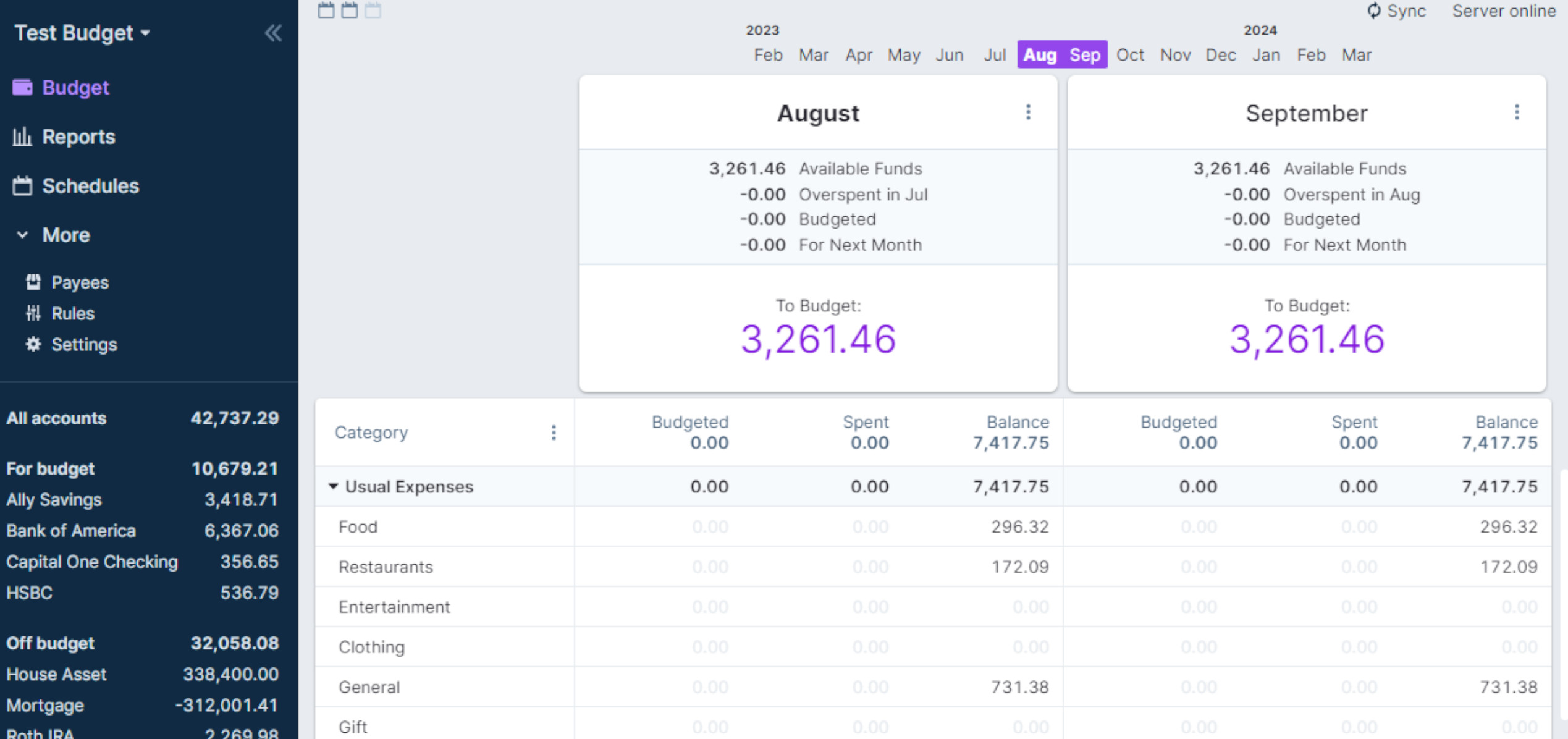Open August month options menu

pos(1028,112)
